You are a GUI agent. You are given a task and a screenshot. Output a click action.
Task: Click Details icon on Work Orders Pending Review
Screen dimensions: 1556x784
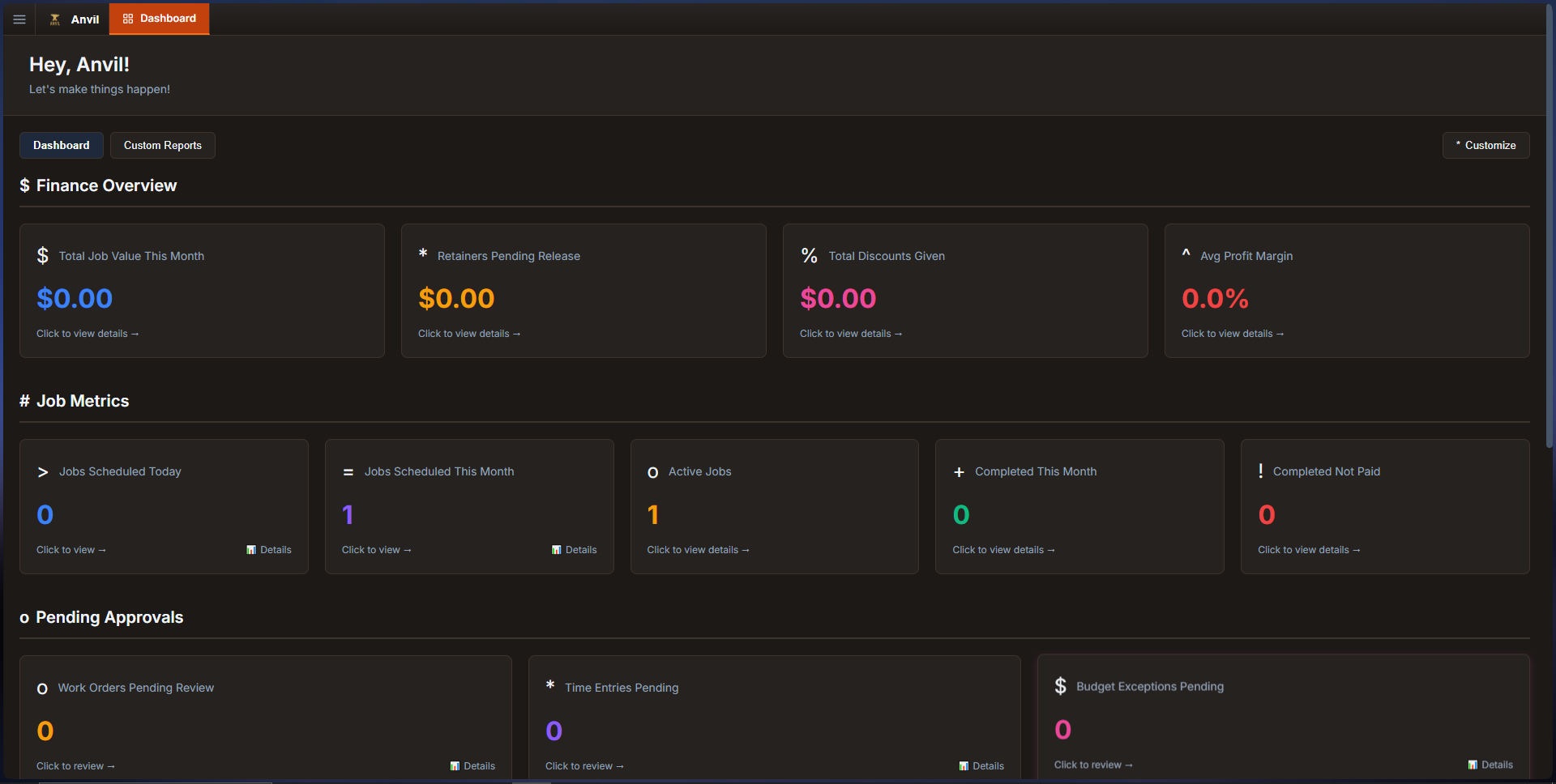472,765
